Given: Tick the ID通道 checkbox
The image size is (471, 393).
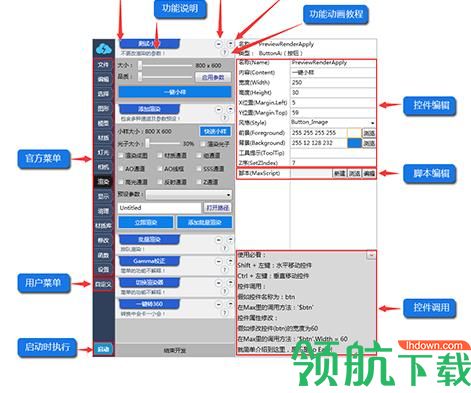Looking at the screenshot, I should pos(199,156).
